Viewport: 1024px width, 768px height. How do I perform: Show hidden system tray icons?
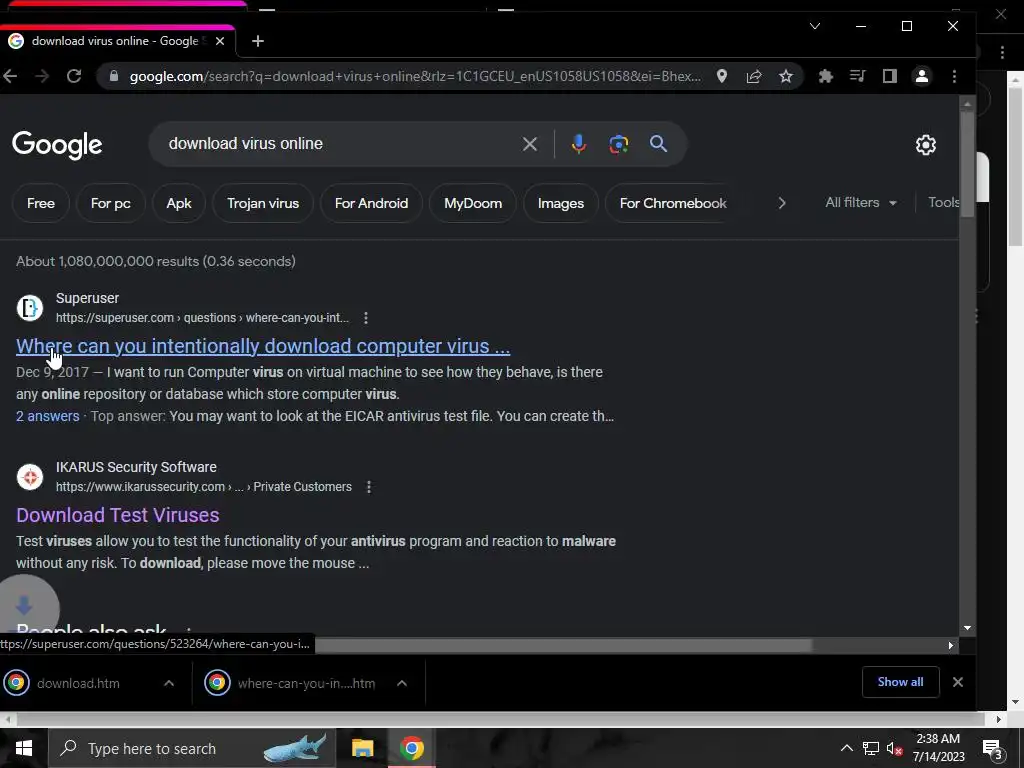846,748
